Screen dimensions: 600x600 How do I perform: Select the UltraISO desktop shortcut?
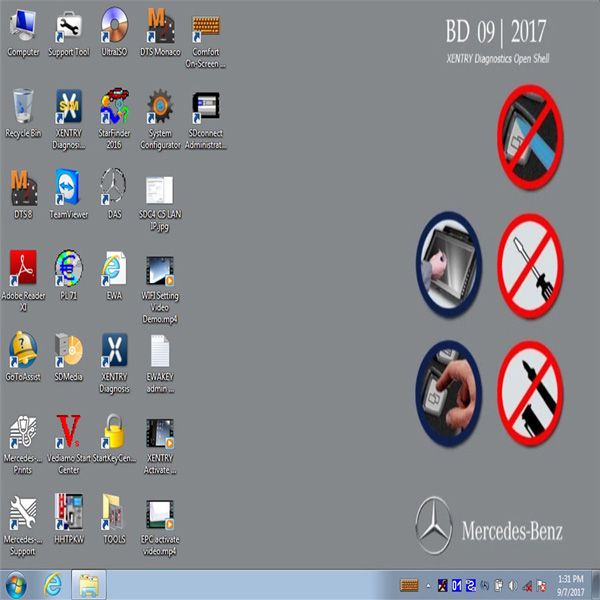(114, 33)
